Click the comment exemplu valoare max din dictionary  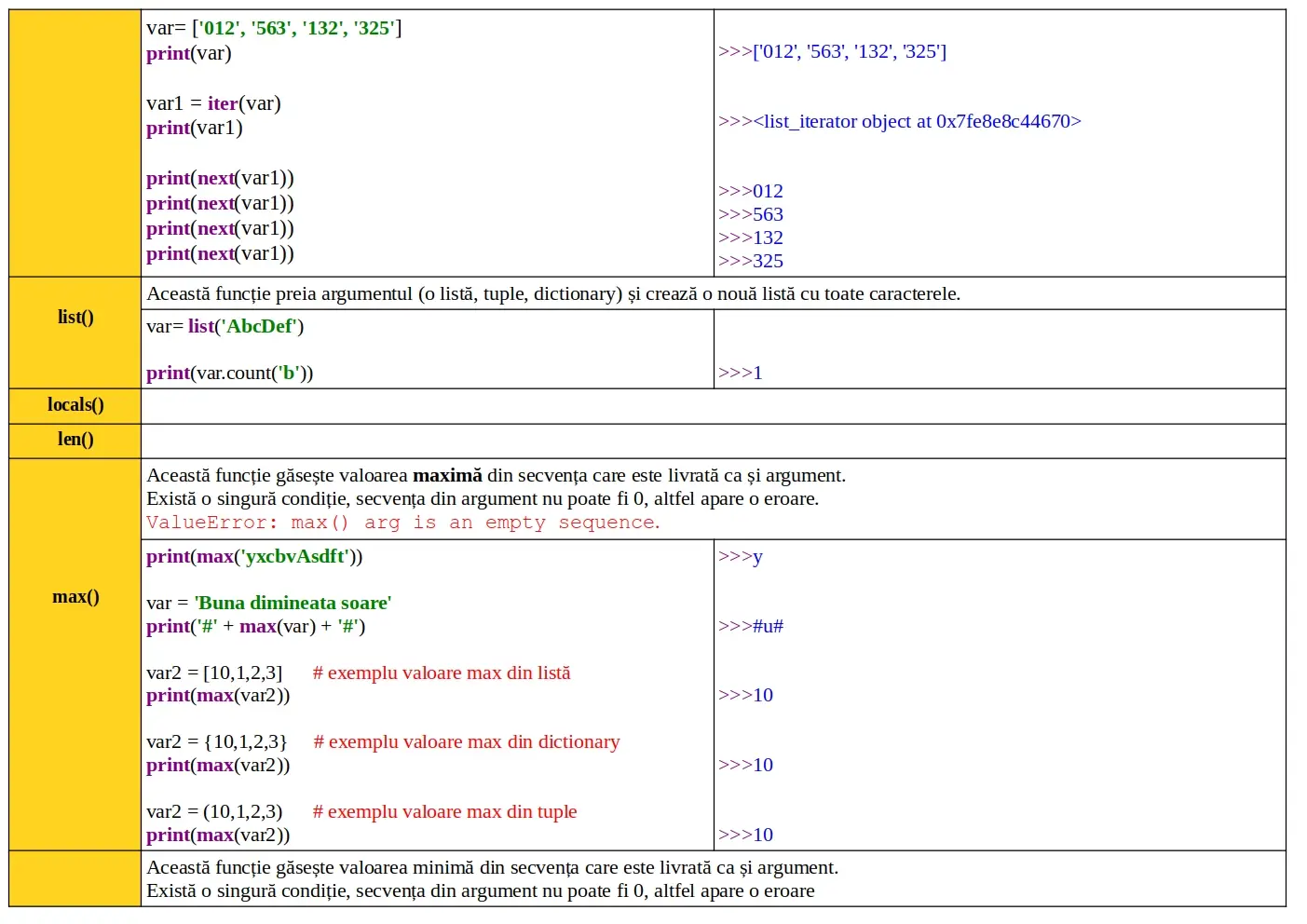pos(467,741)
